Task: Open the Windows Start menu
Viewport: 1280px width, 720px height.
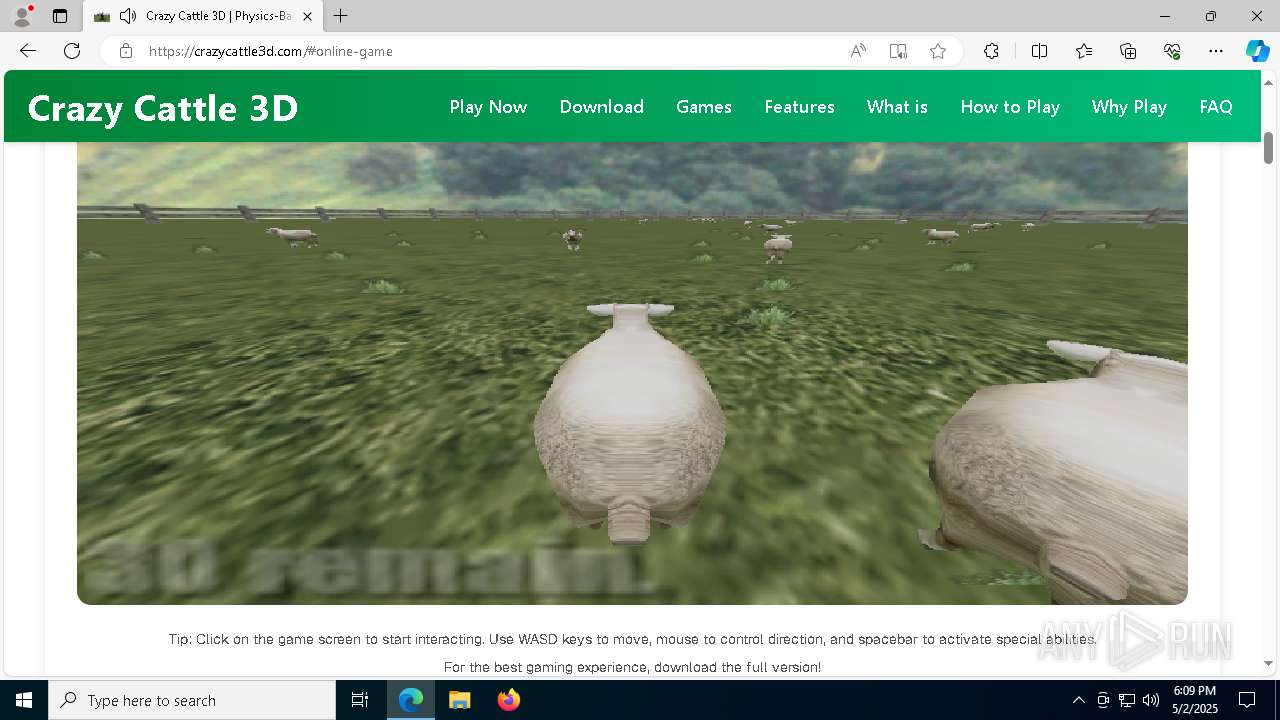Action: [x=24, y=700]
